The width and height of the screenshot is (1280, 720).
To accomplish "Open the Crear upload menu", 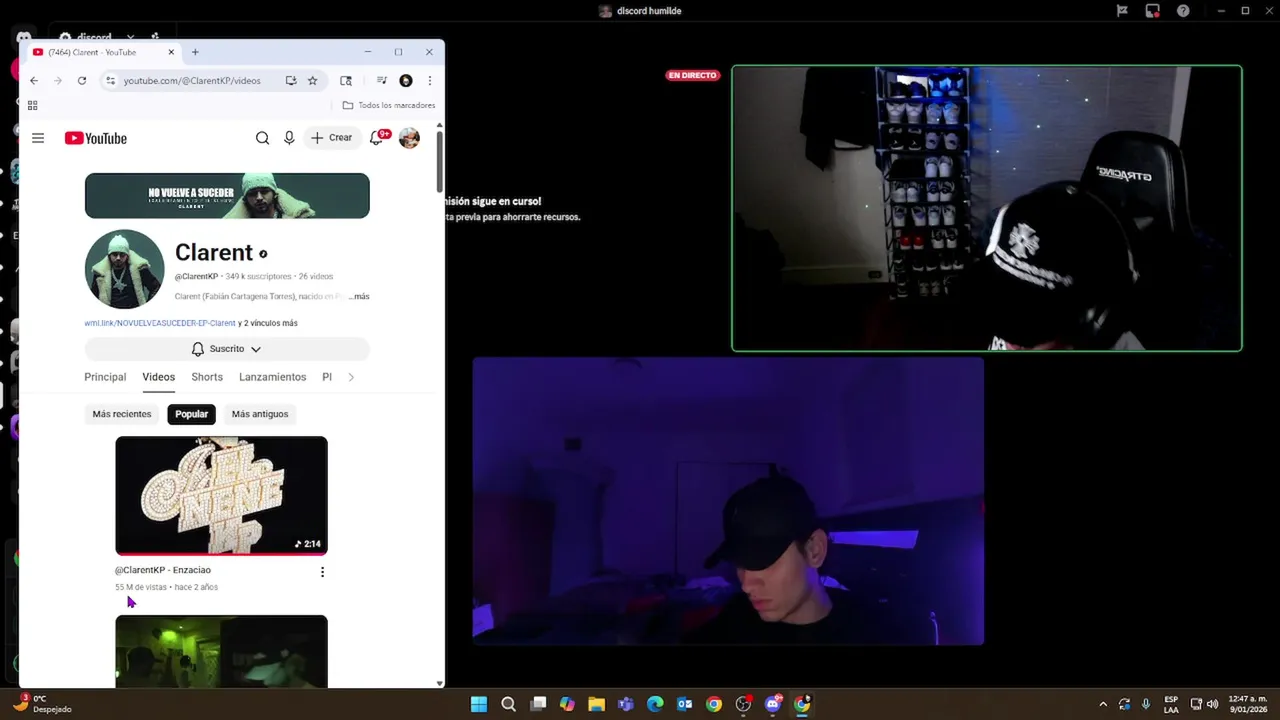I will coord(332,138).
